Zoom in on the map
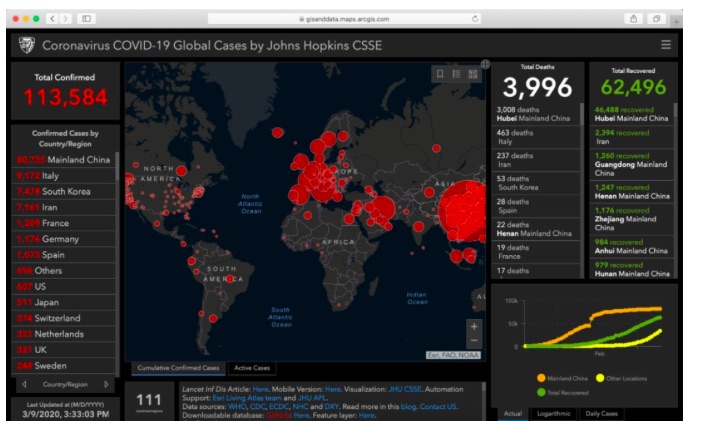This screenshot has width=701, height=421. tap(474, 328)
